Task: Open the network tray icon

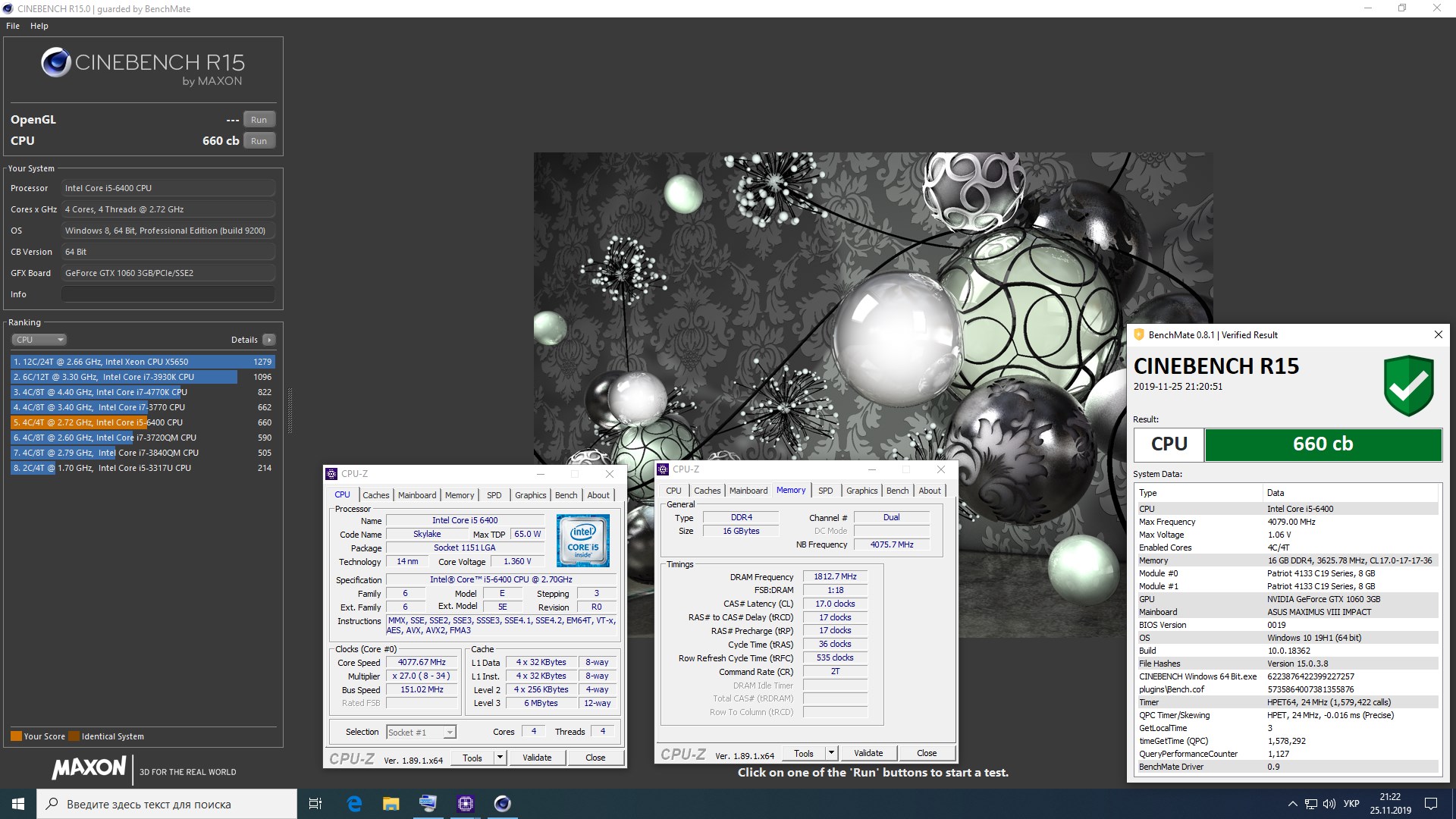Action: (x=1311, y=804)
